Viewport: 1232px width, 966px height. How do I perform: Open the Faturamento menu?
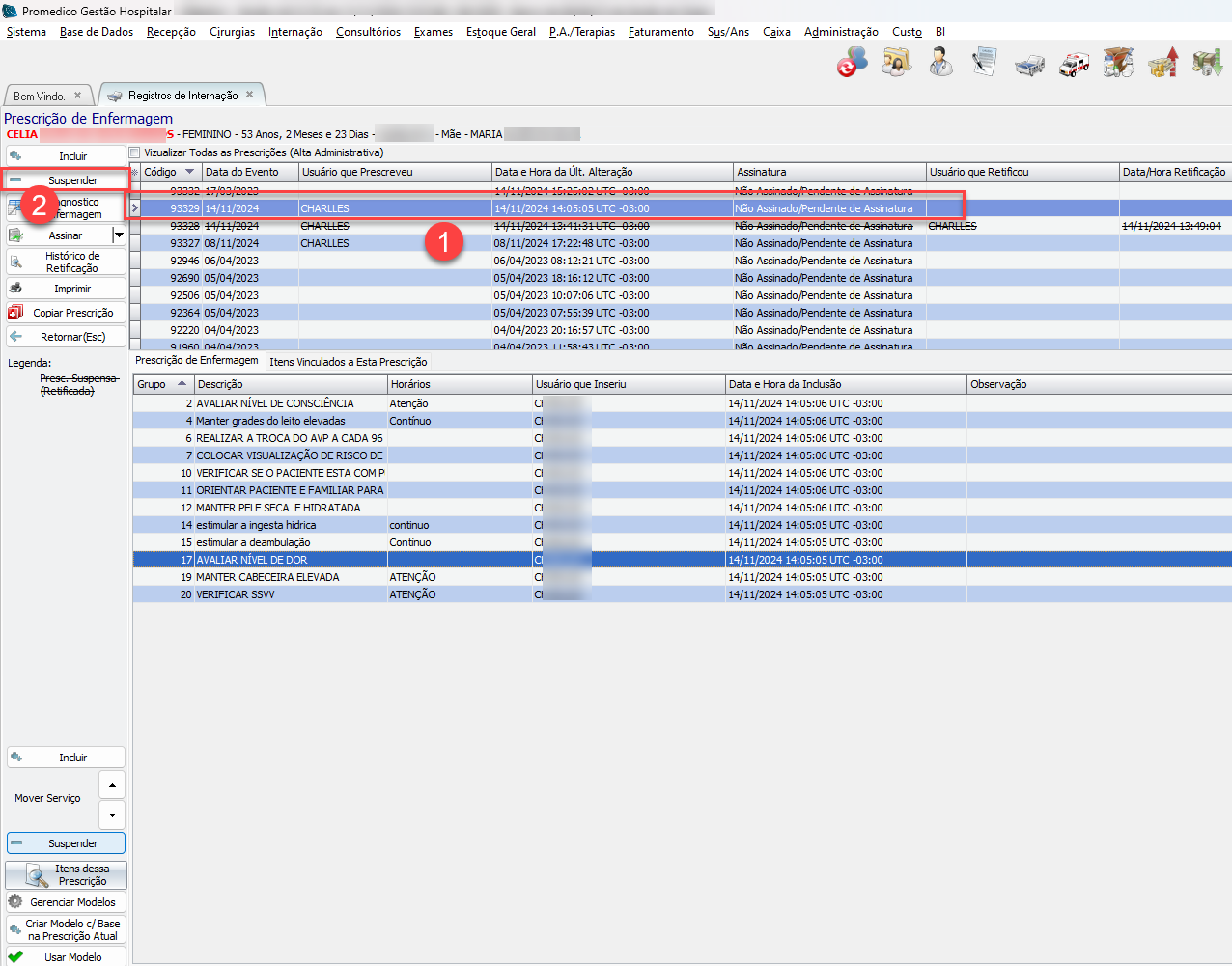pos(660,32)
